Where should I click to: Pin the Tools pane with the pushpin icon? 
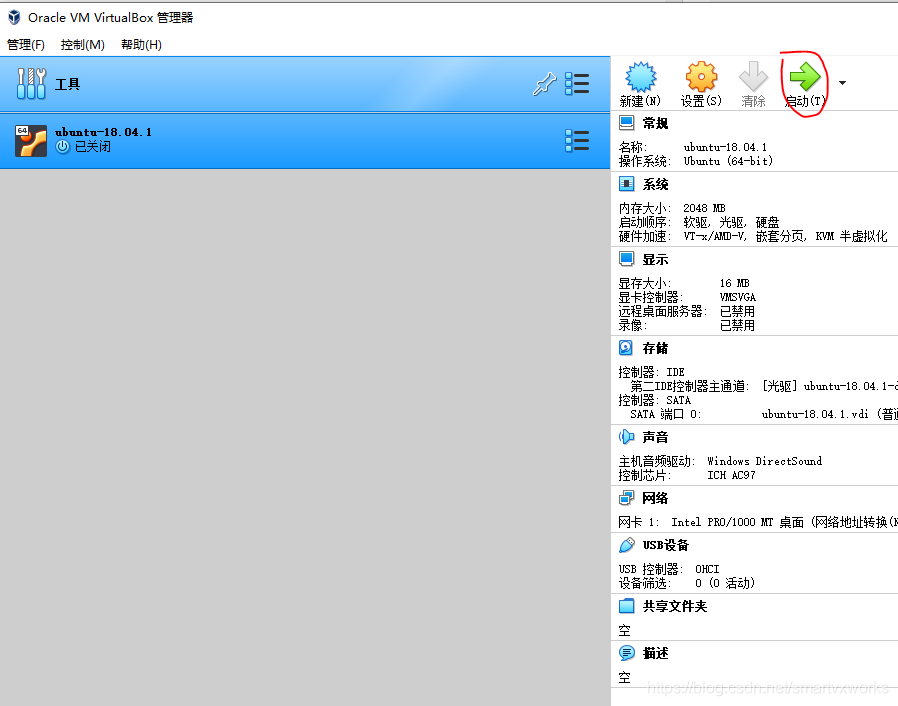(x=544, y=84)
